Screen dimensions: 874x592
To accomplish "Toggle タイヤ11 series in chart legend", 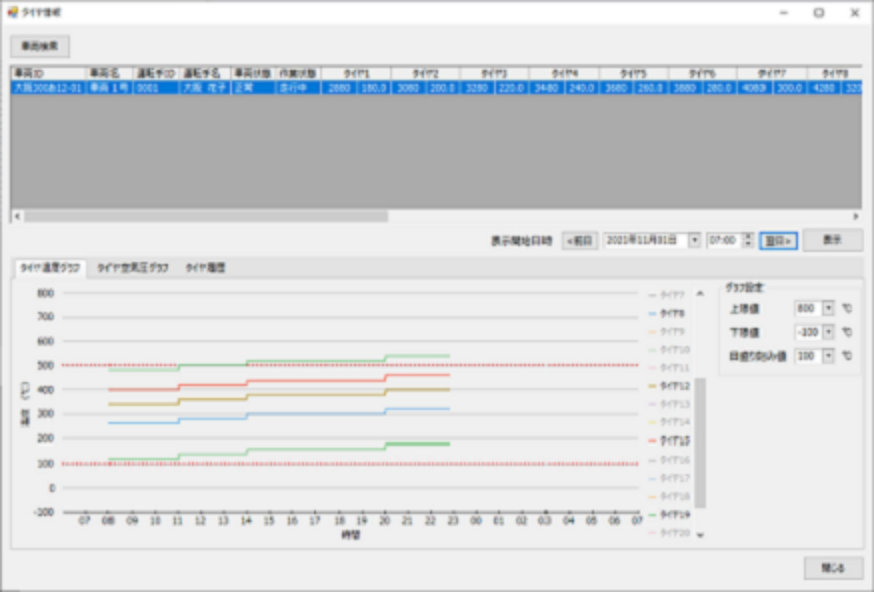I will pyautogui.click(x=669, y=368).
